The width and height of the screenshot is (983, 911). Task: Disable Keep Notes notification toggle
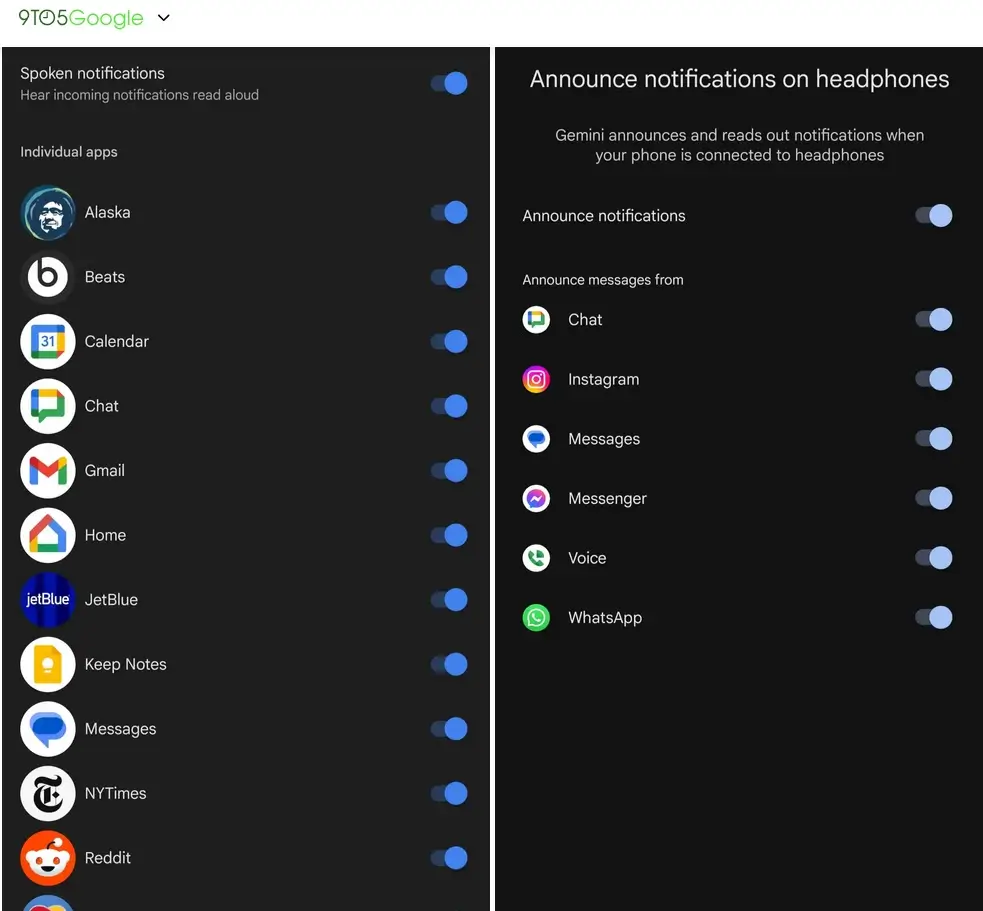pyautogui.click(x=449, y=665)
